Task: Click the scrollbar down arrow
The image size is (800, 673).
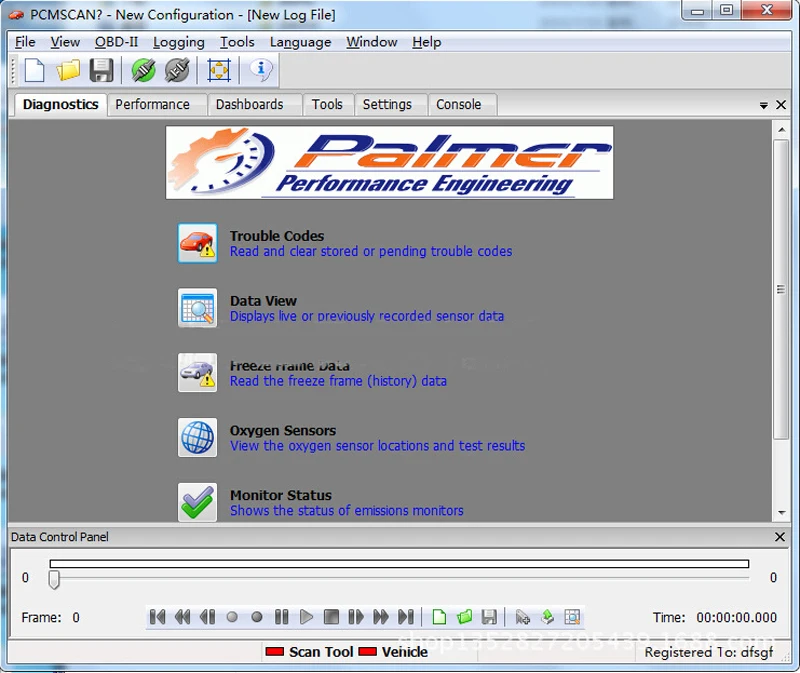Action: [782, 513]
